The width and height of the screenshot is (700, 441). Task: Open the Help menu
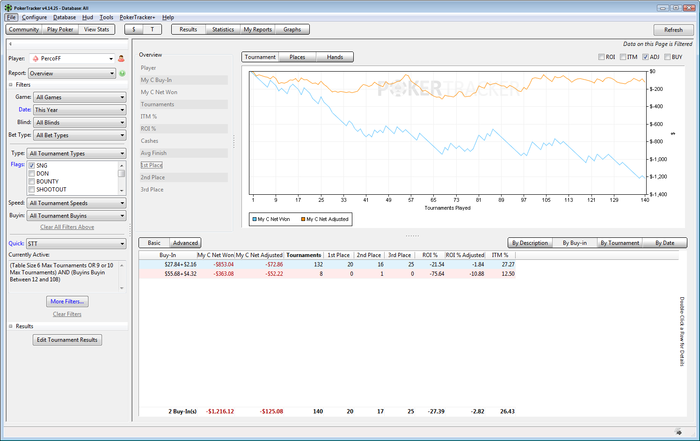pos(168,17)
